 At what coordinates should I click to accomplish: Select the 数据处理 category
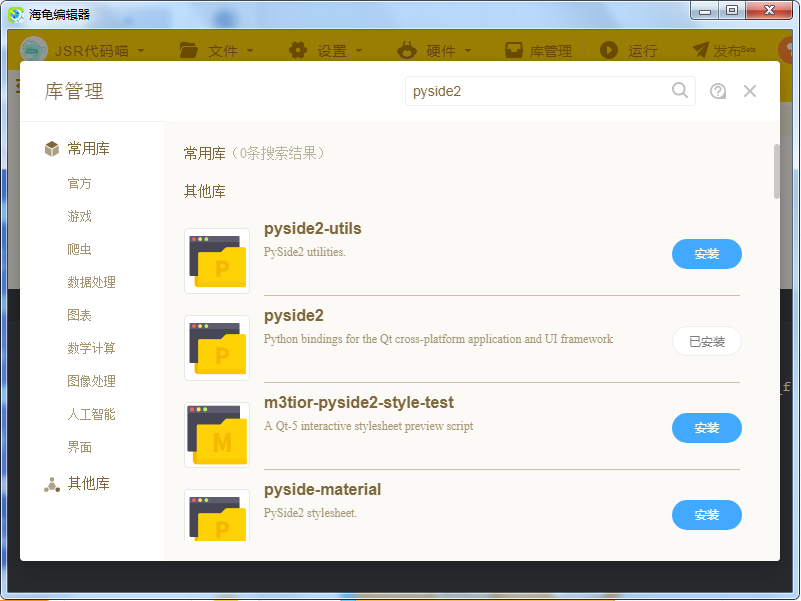91,282
